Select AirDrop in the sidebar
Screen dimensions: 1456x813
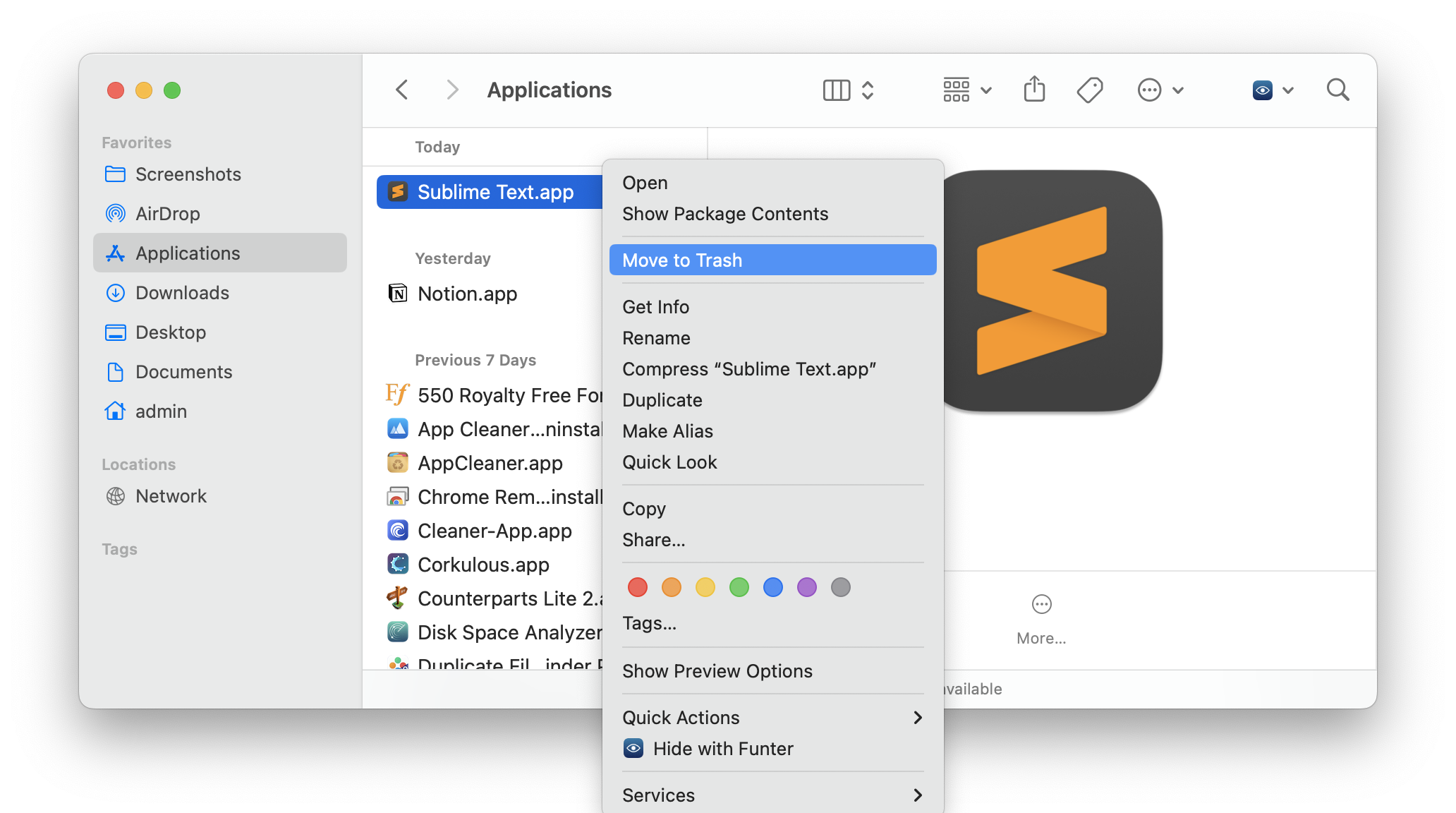220,214
